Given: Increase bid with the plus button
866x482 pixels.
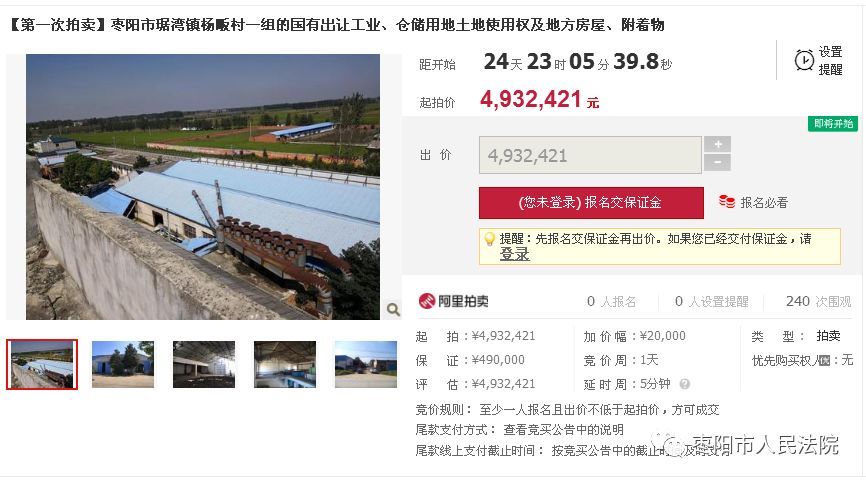Looking at the screenshot, I should 717,145.
